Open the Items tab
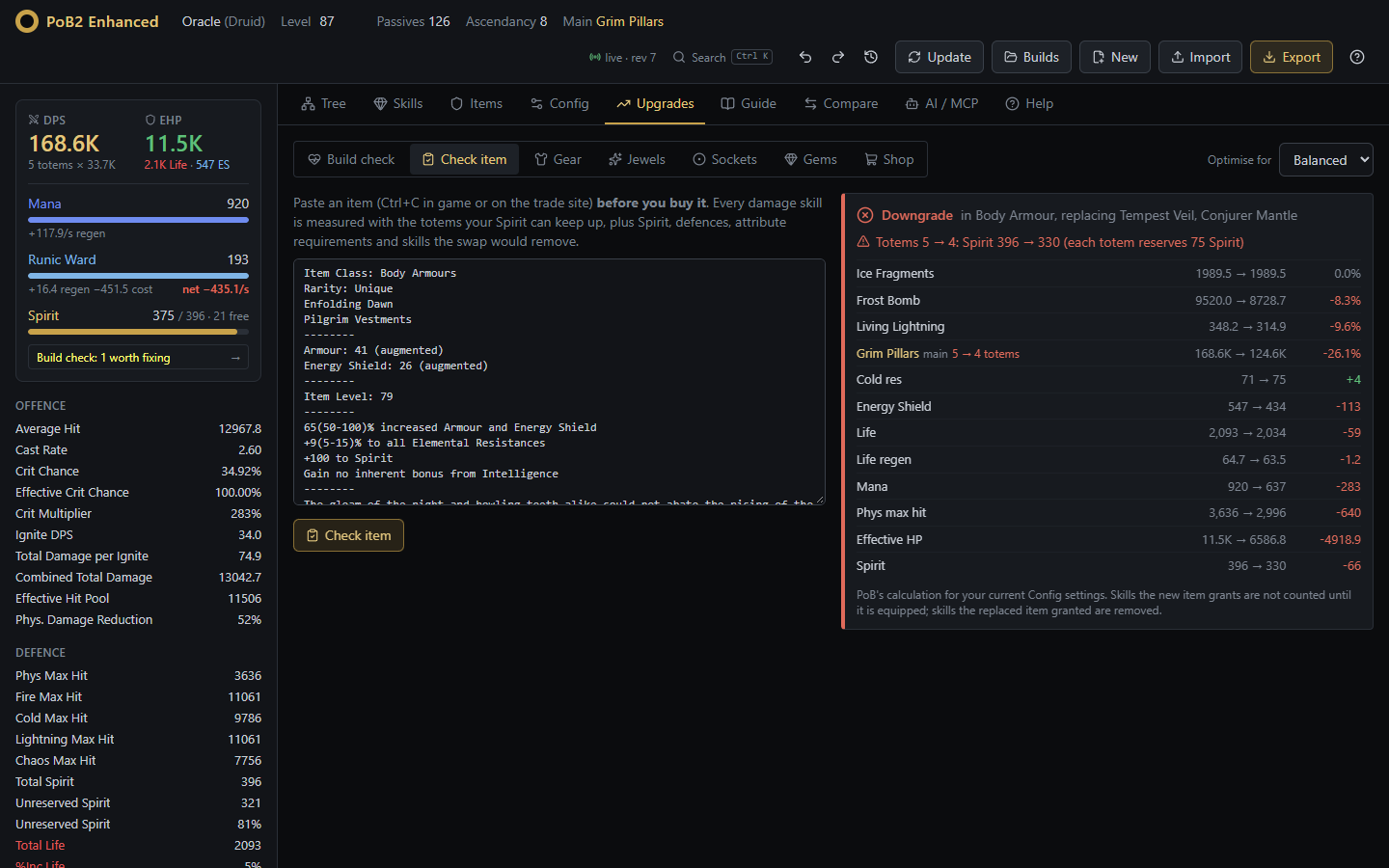The width and height of the screenshot is (1389, 868). (x=477, y=103)
